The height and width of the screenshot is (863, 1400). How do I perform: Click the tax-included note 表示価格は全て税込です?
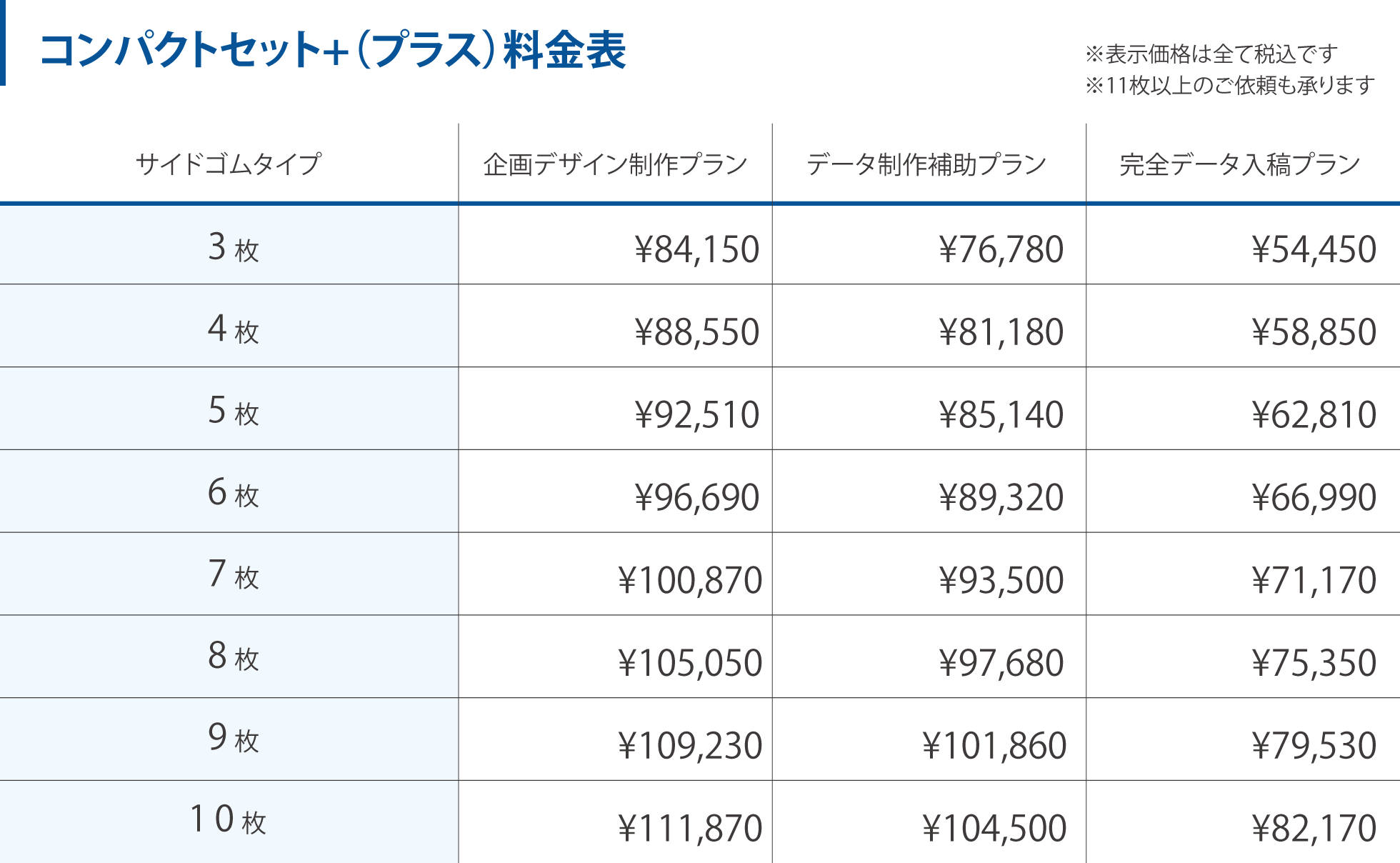pyautogui.click(x=1211, y=54)
